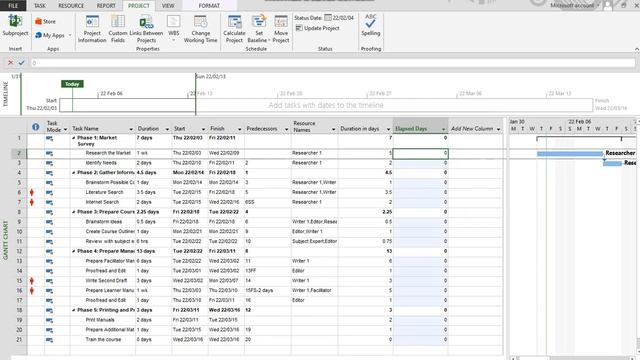Collapse Phase 4: Prepare Manual group
This screenshot has width=640, height=360.
click(74, 251)
